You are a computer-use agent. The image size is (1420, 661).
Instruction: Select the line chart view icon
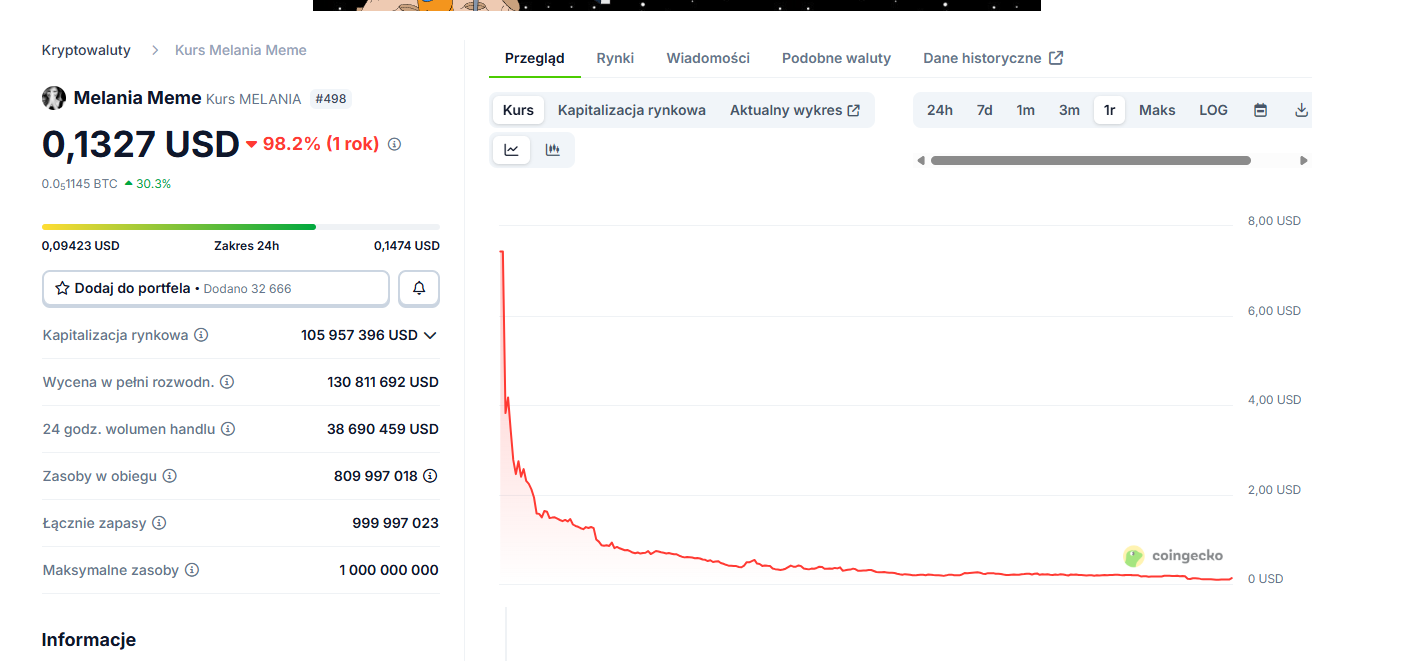click(x=512, y=150)
